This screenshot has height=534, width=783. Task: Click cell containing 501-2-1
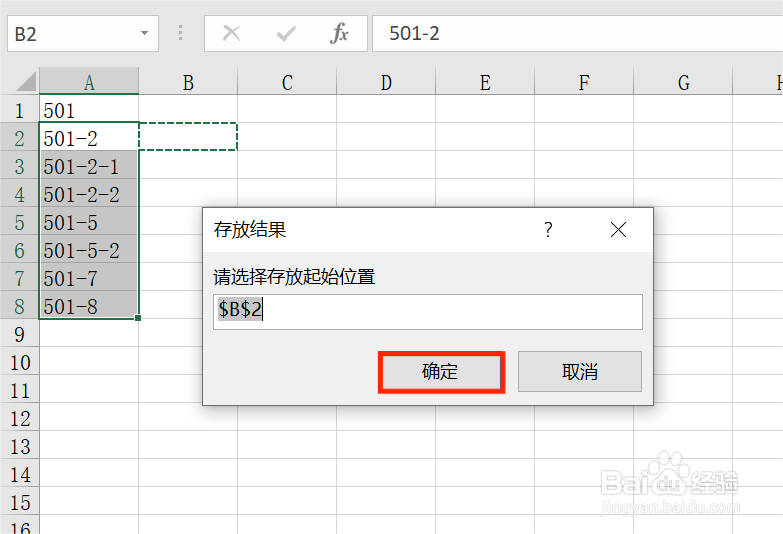tap(89, 166)
